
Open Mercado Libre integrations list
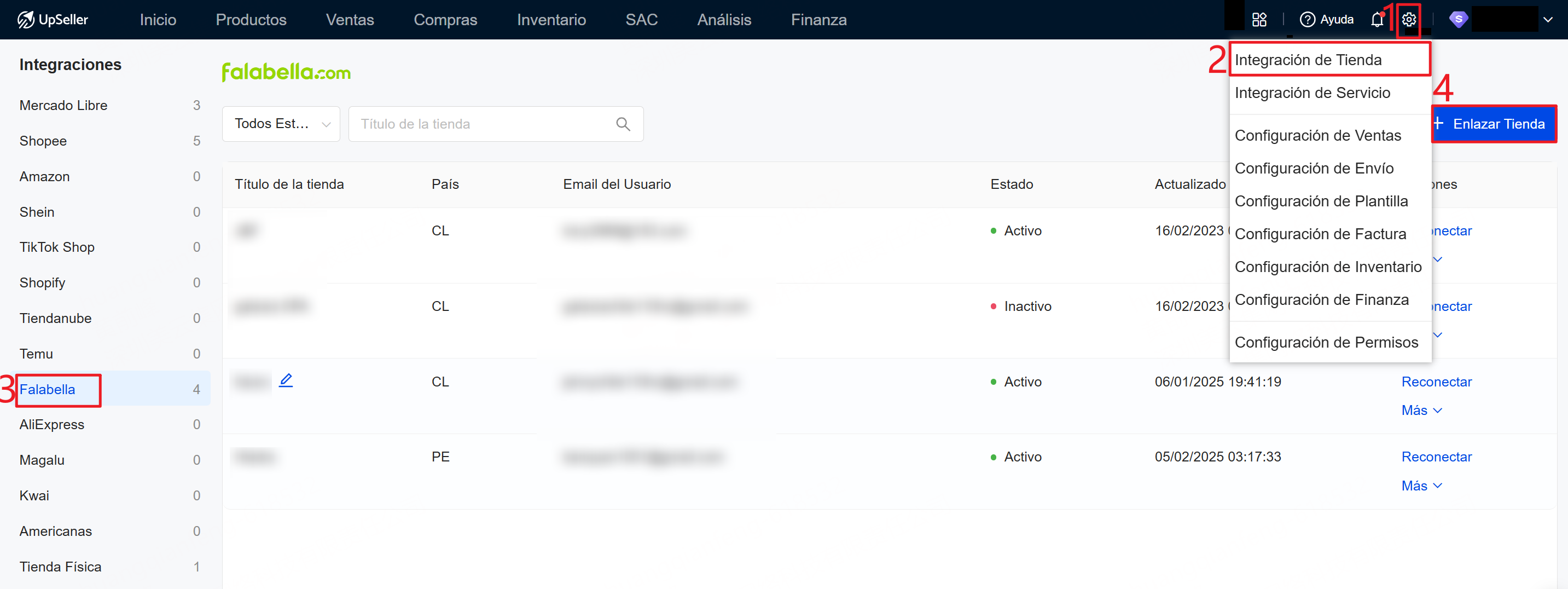point(63,106)
